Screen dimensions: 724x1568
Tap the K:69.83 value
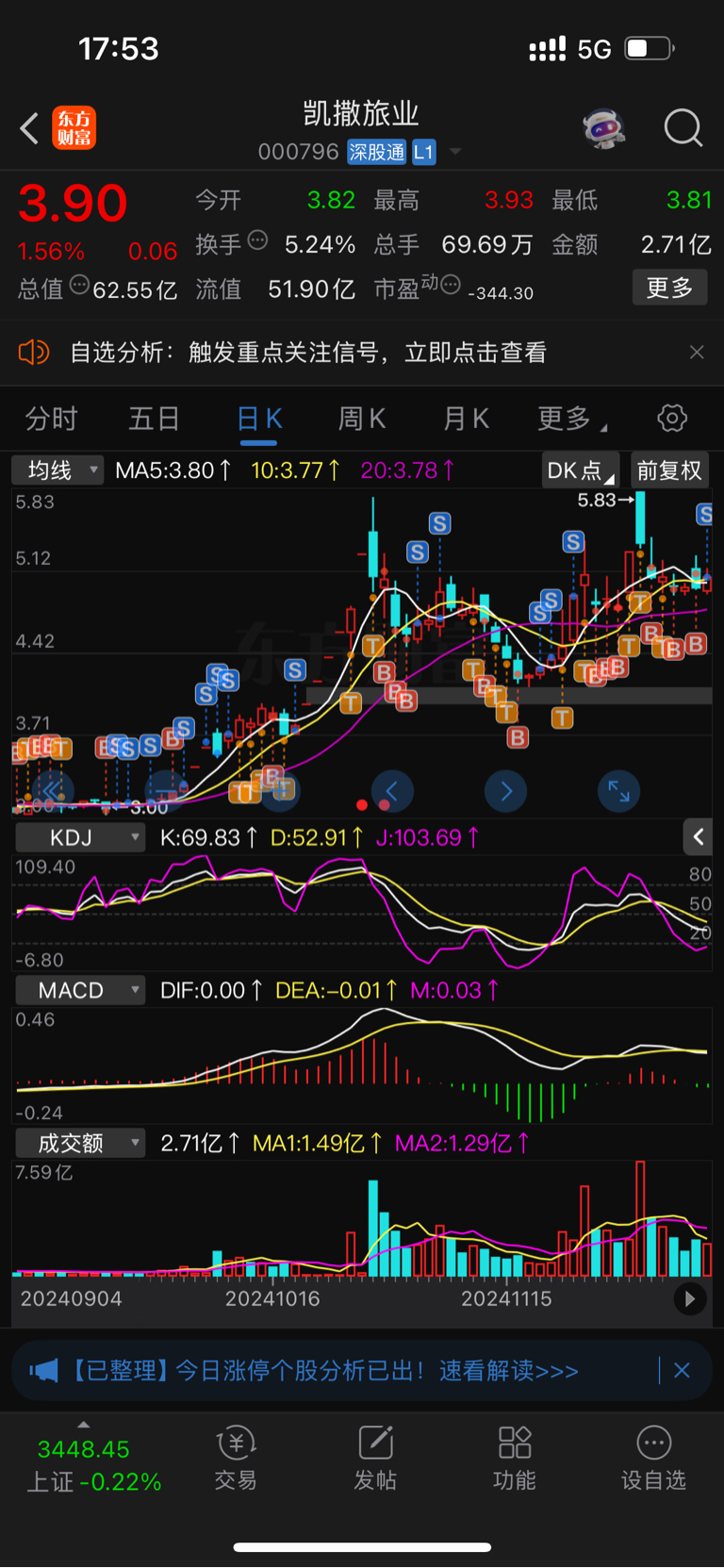209,837
